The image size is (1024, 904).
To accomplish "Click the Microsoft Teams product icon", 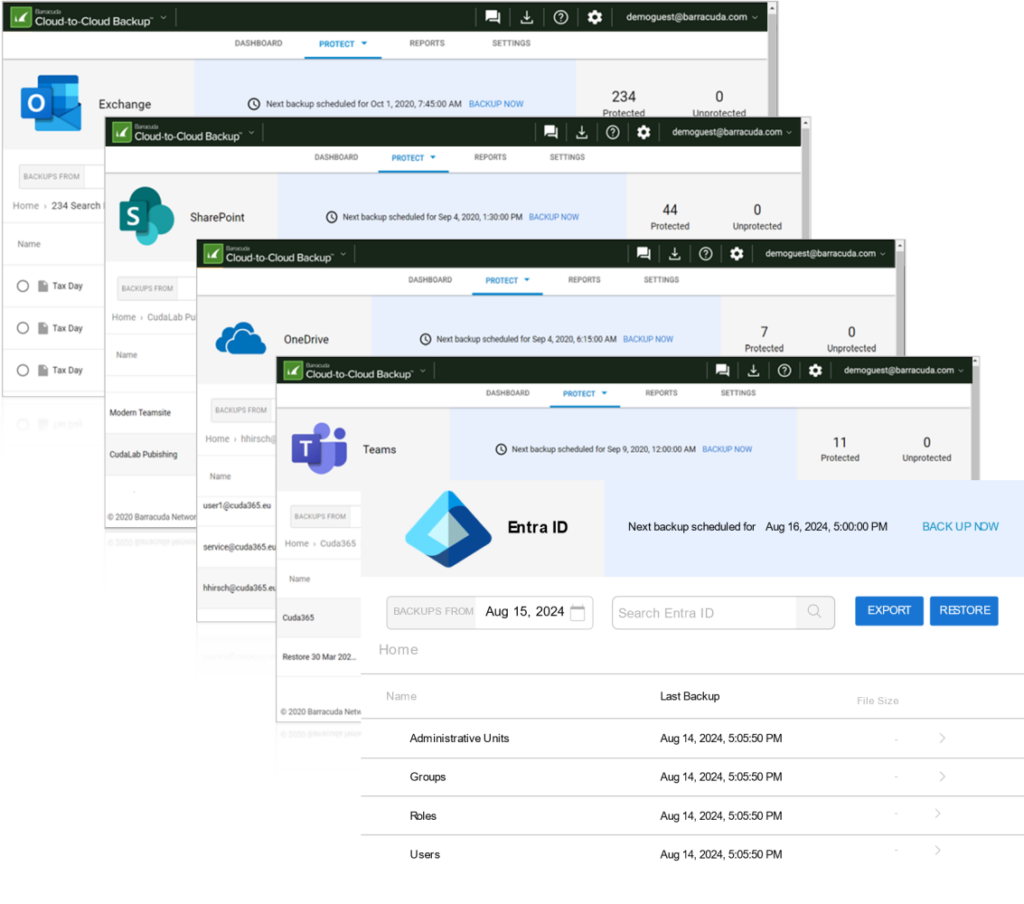I will (x=319, y=448).
